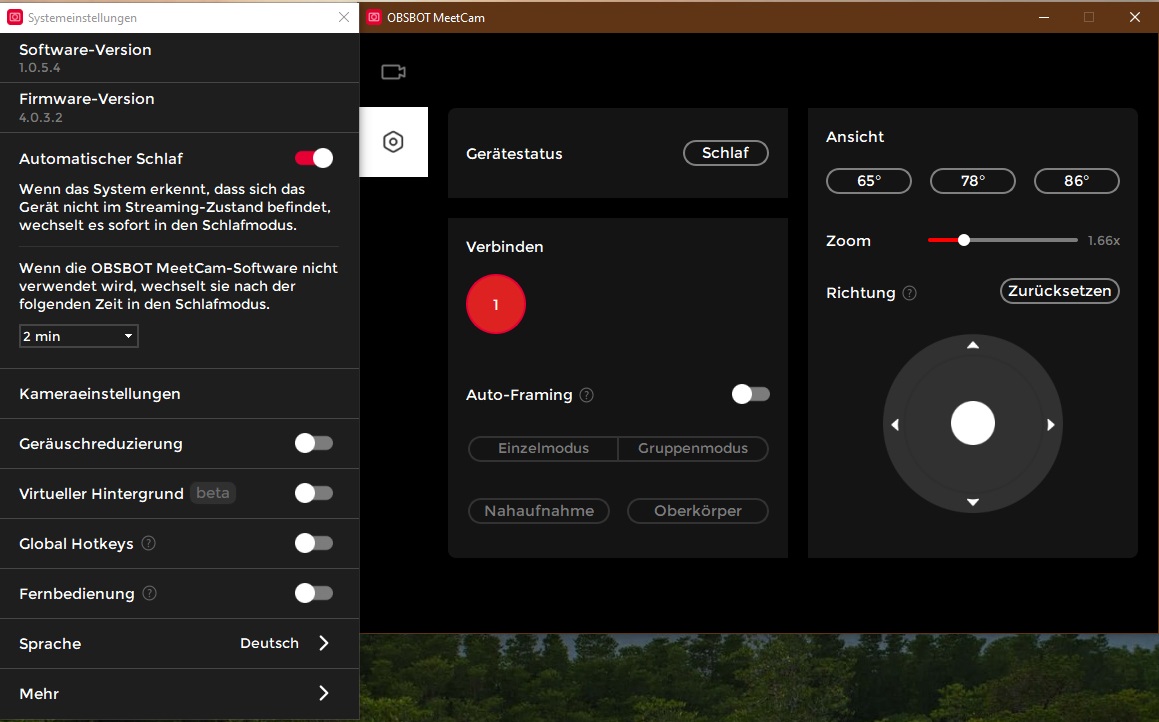Click Zurücksetzen to reset direction
This screenshot has width=1159, height=722.
point(1060,291)
